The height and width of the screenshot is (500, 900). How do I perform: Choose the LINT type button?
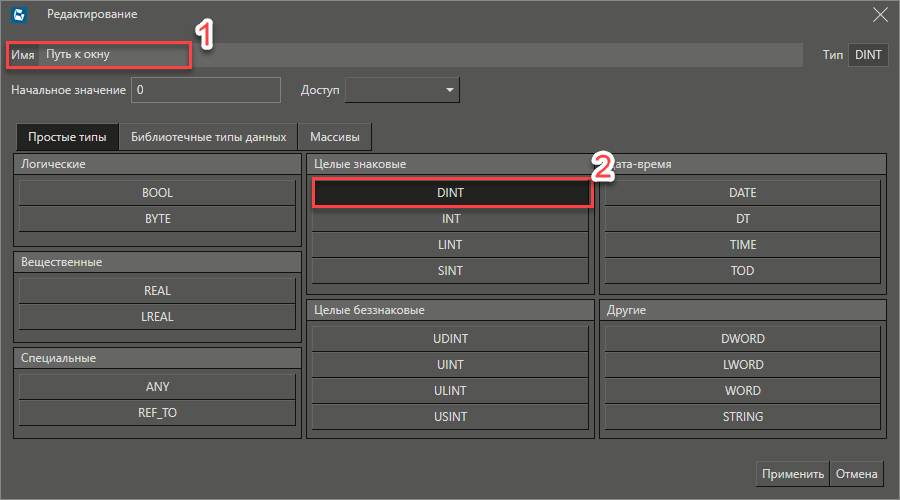(x=451, y=245)
